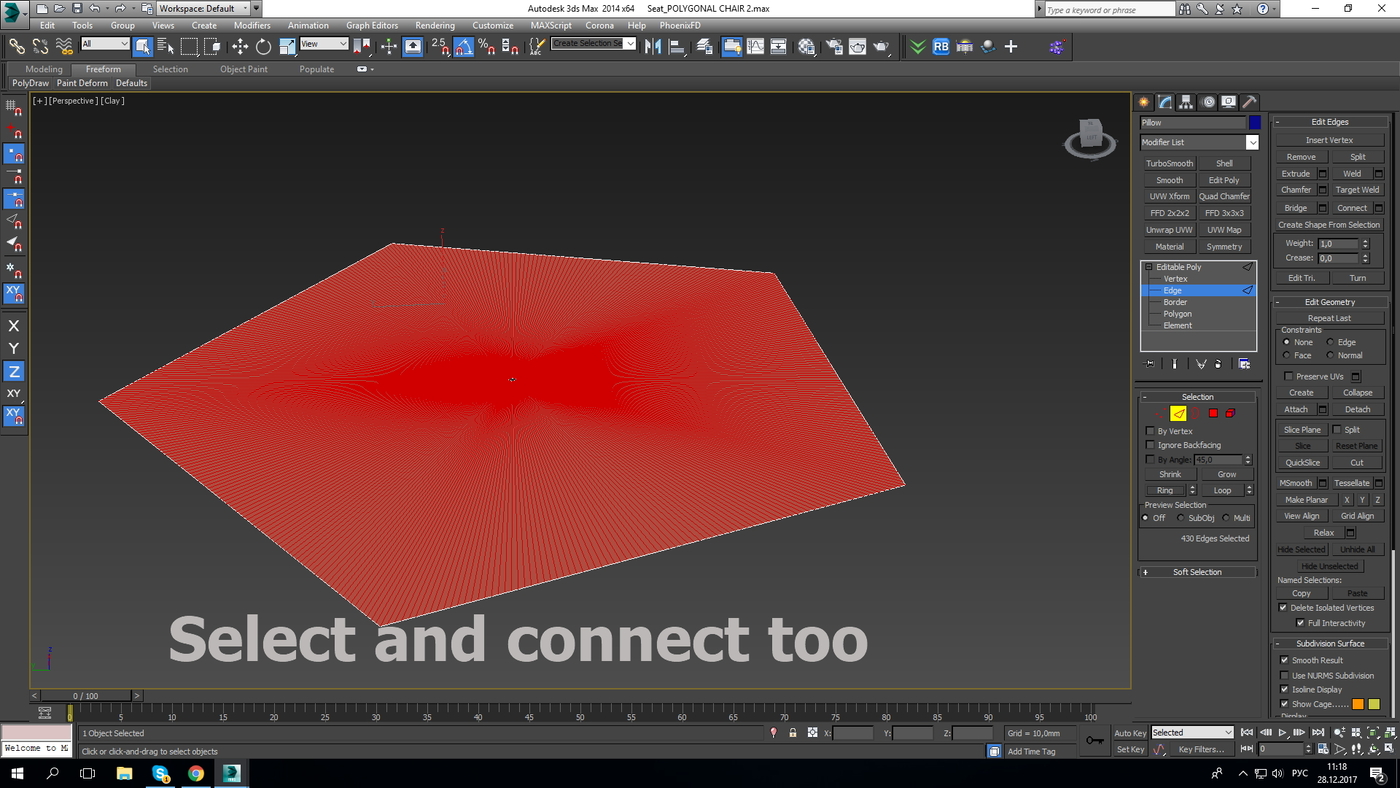
Task: Open the Utilities hammer panel tab
Action: pos(1249,102)
